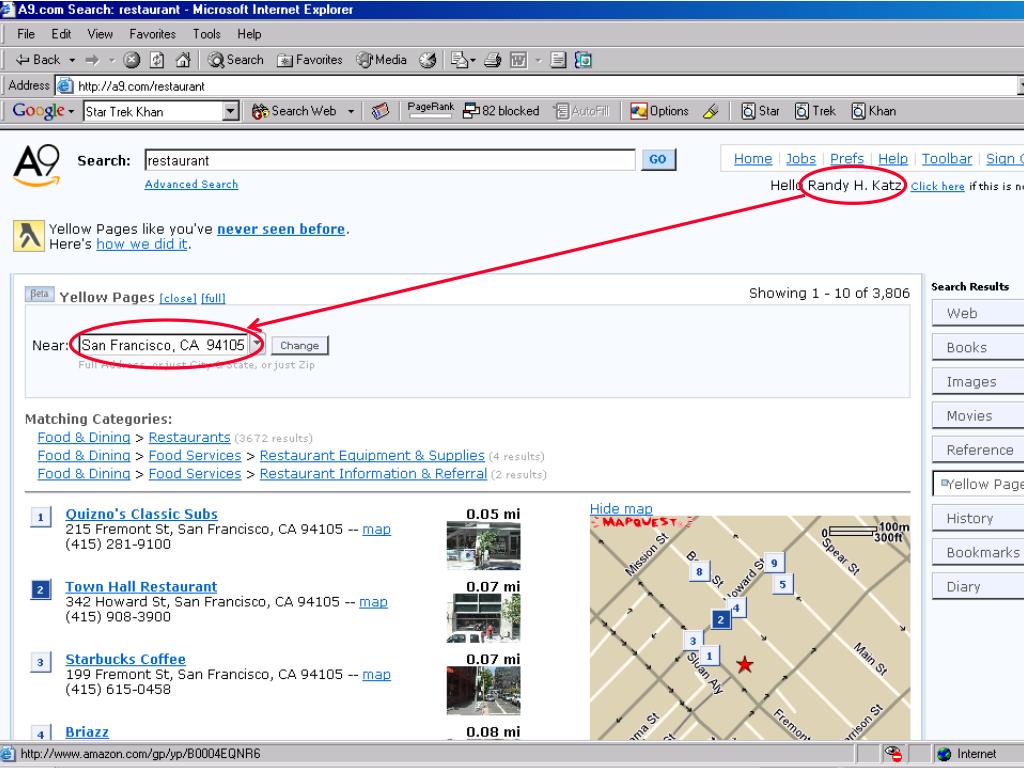Screen dimensions: 1024x768
Task: Expand the Google toolbar search box dropdown
Action: [x=230, y=112]
